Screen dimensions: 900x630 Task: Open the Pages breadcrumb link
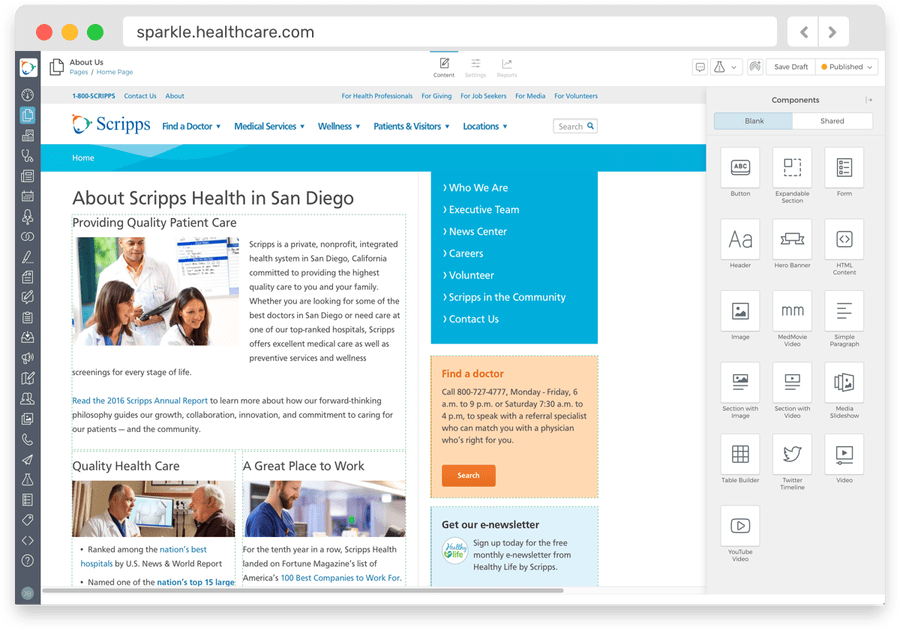(79, 72)
